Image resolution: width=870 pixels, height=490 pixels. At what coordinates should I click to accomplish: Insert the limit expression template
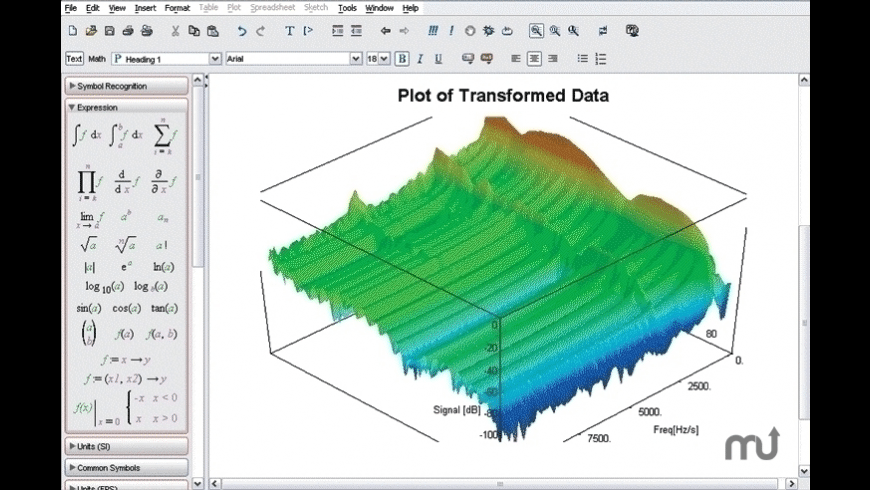[x=88, y=218]
